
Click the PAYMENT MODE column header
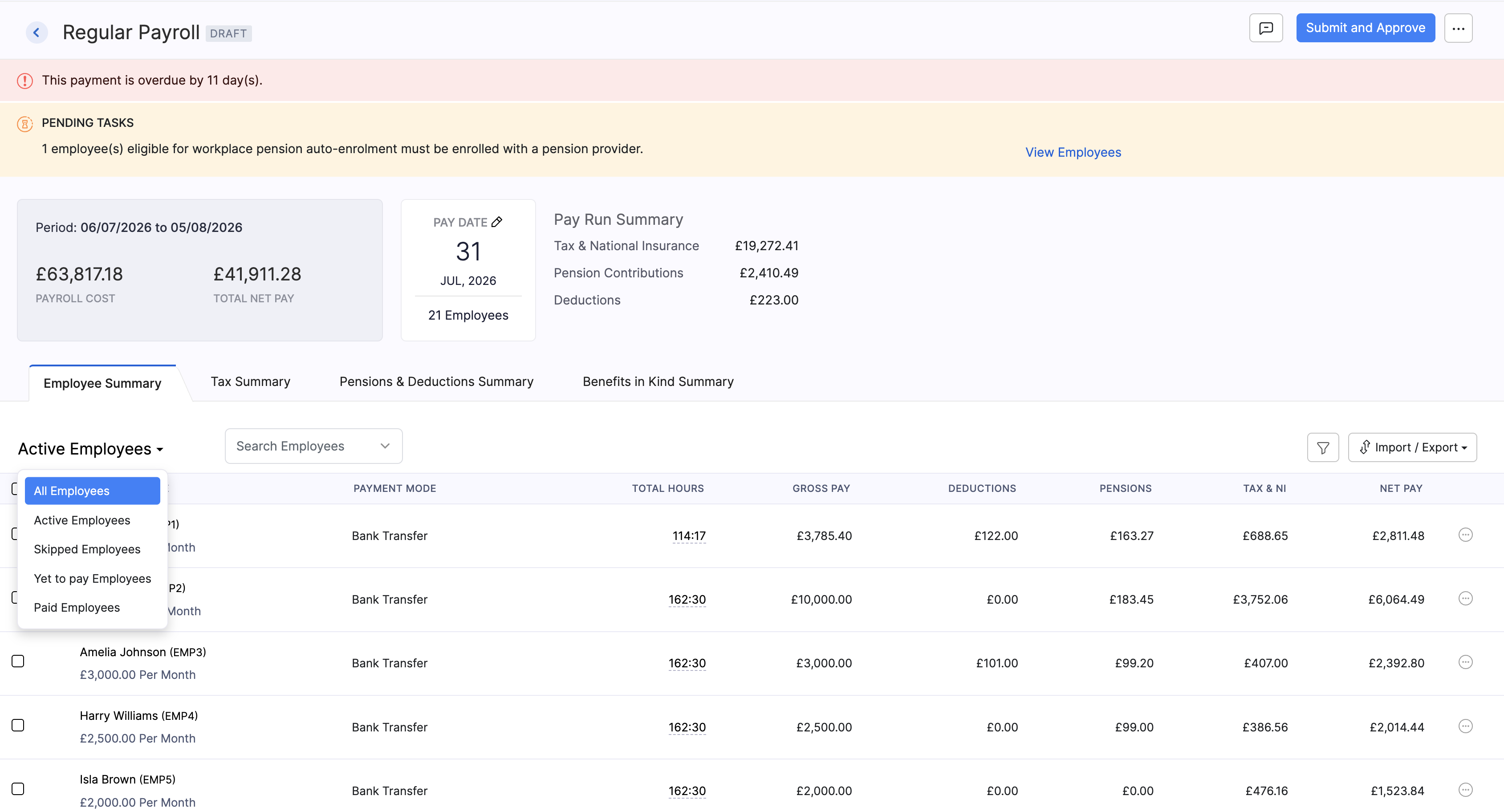pos(394,489)
